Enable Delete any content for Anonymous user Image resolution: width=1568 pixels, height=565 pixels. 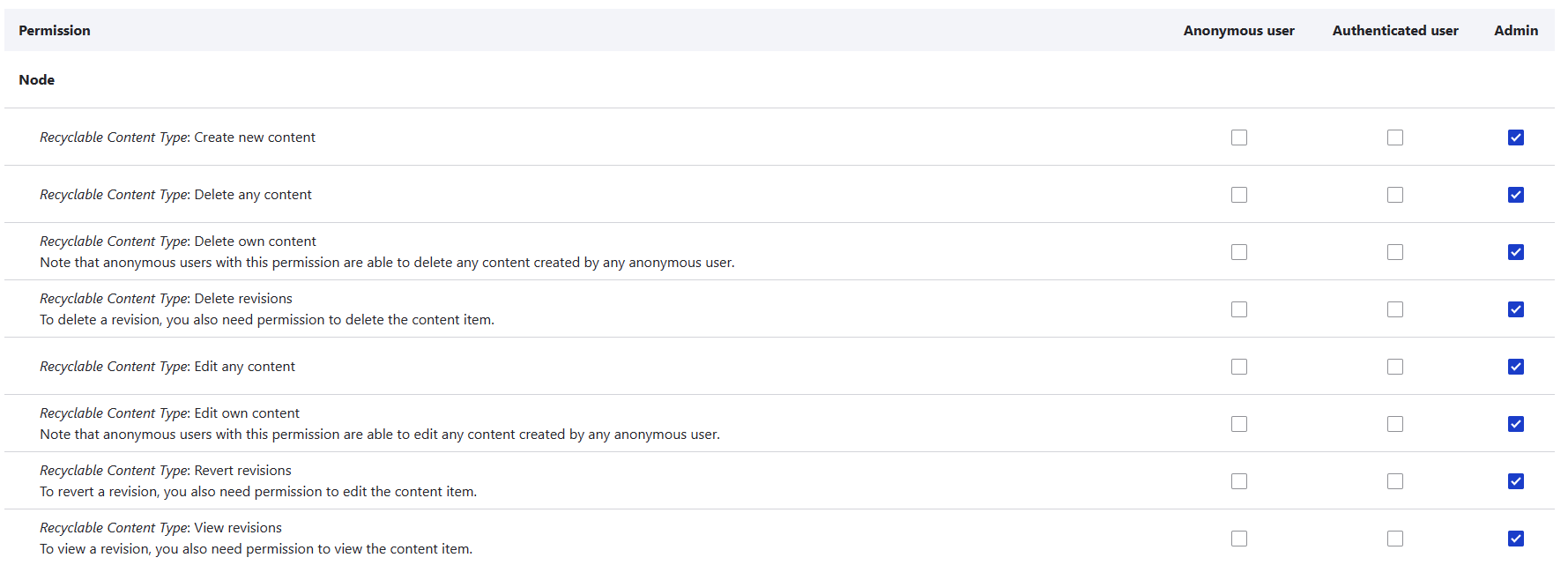[1239, 195]
